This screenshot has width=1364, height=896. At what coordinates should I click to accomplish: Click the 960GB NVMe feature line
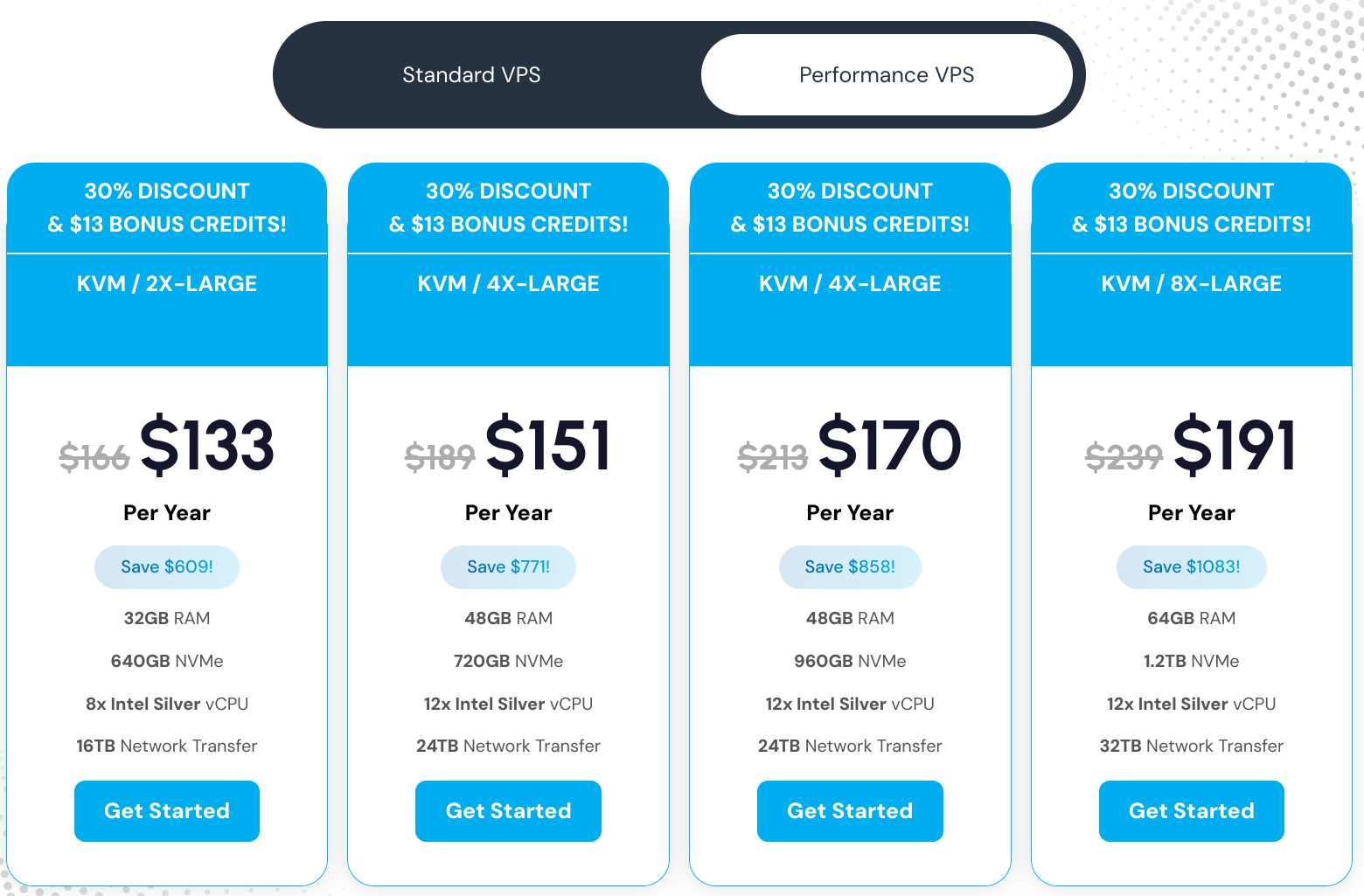[x=850, y=661]
